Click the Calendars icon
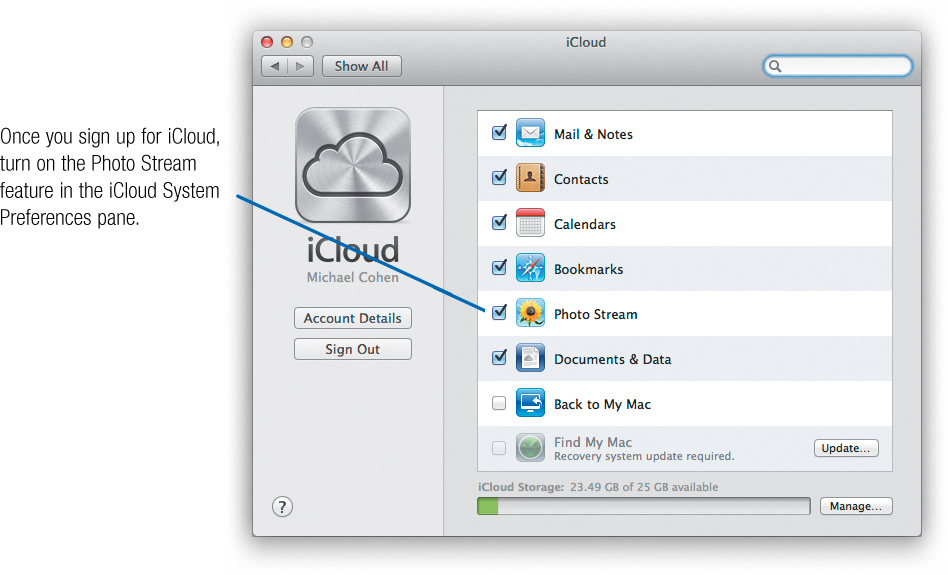The width and height of the screenshot is (948, 575). [530, 223]
